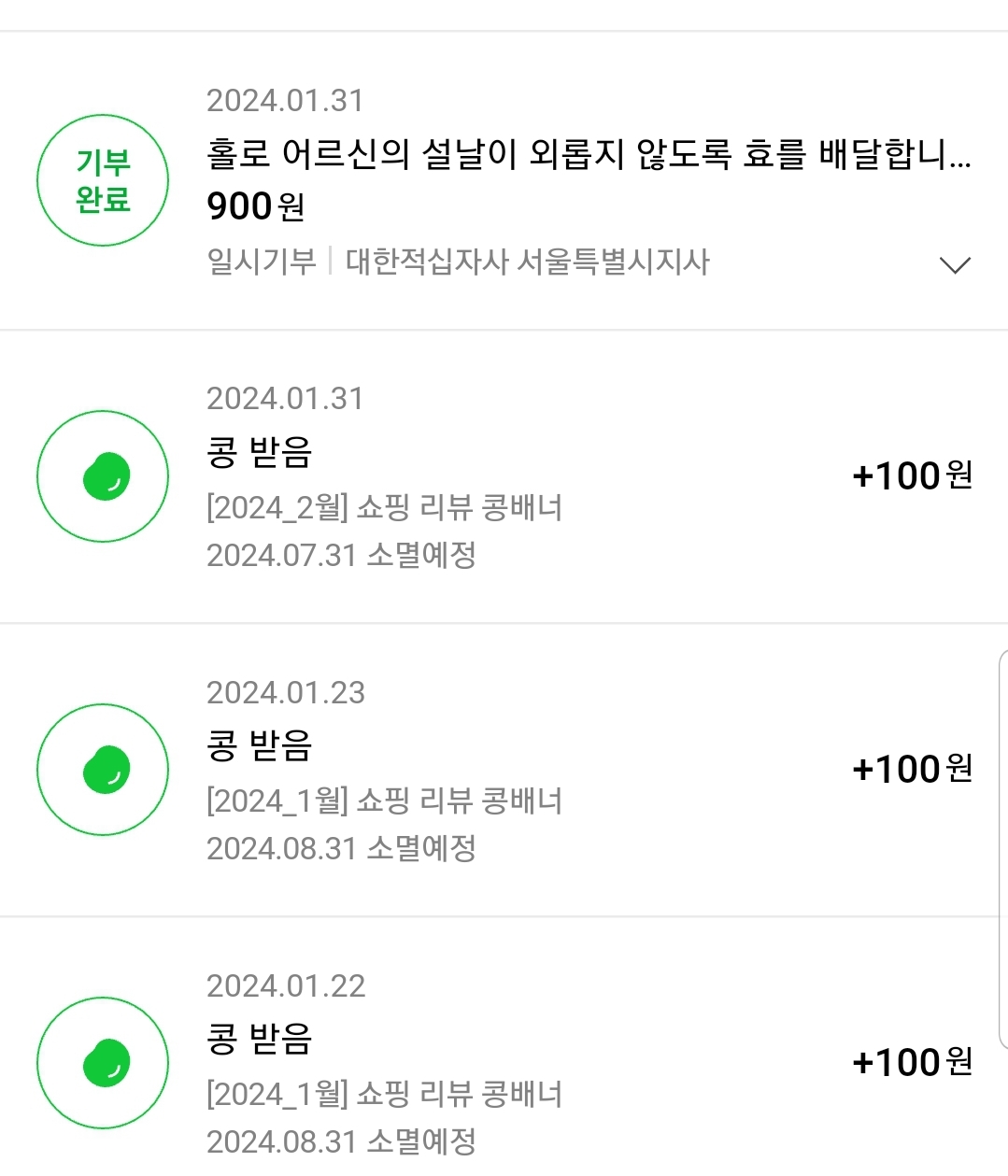Tap 콩 받음 title dated 2024.01.23
This screenshot has width=1008, height=1176.
tap(259, 746)
